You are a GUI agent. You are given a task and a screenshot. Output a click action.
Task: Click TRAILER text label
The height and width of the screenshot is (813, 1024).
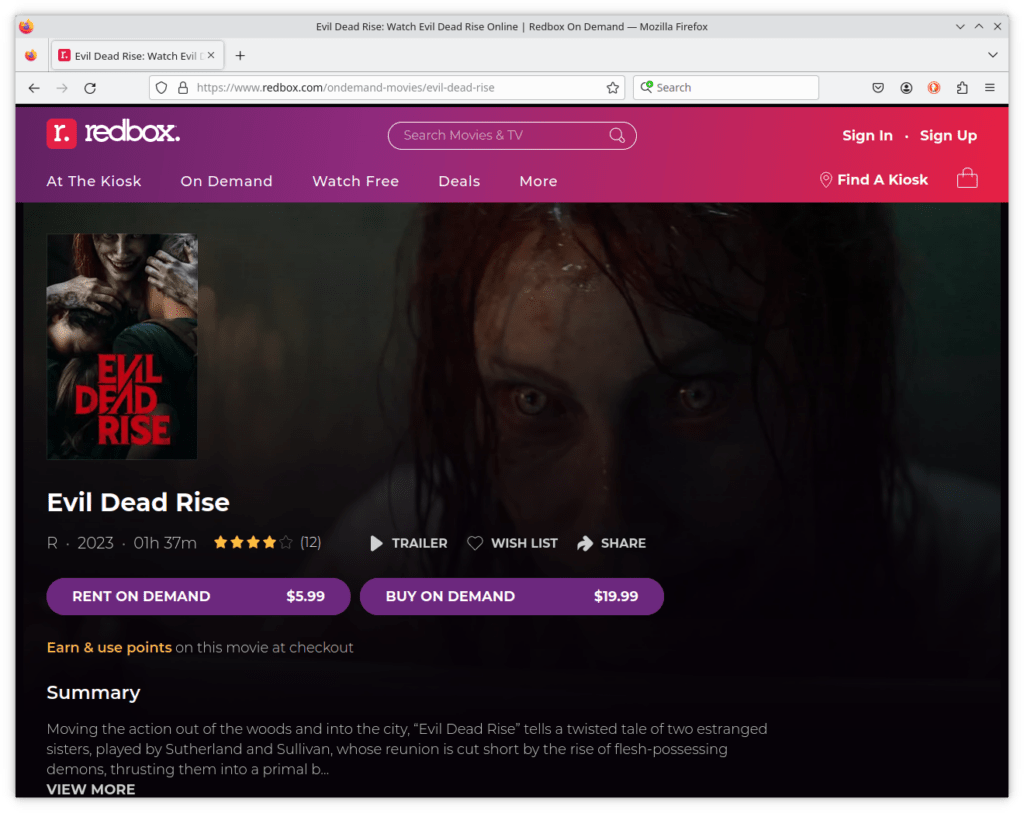[419, 543]
